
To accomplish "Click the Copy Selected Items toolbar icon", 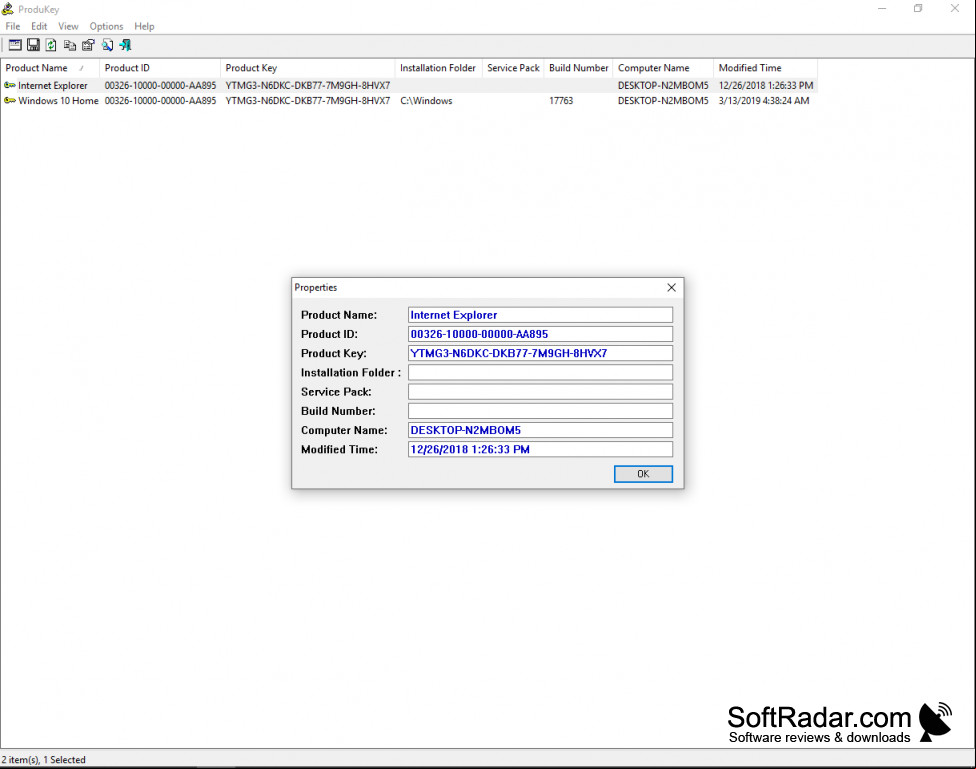I will click(x=70, y=45).
